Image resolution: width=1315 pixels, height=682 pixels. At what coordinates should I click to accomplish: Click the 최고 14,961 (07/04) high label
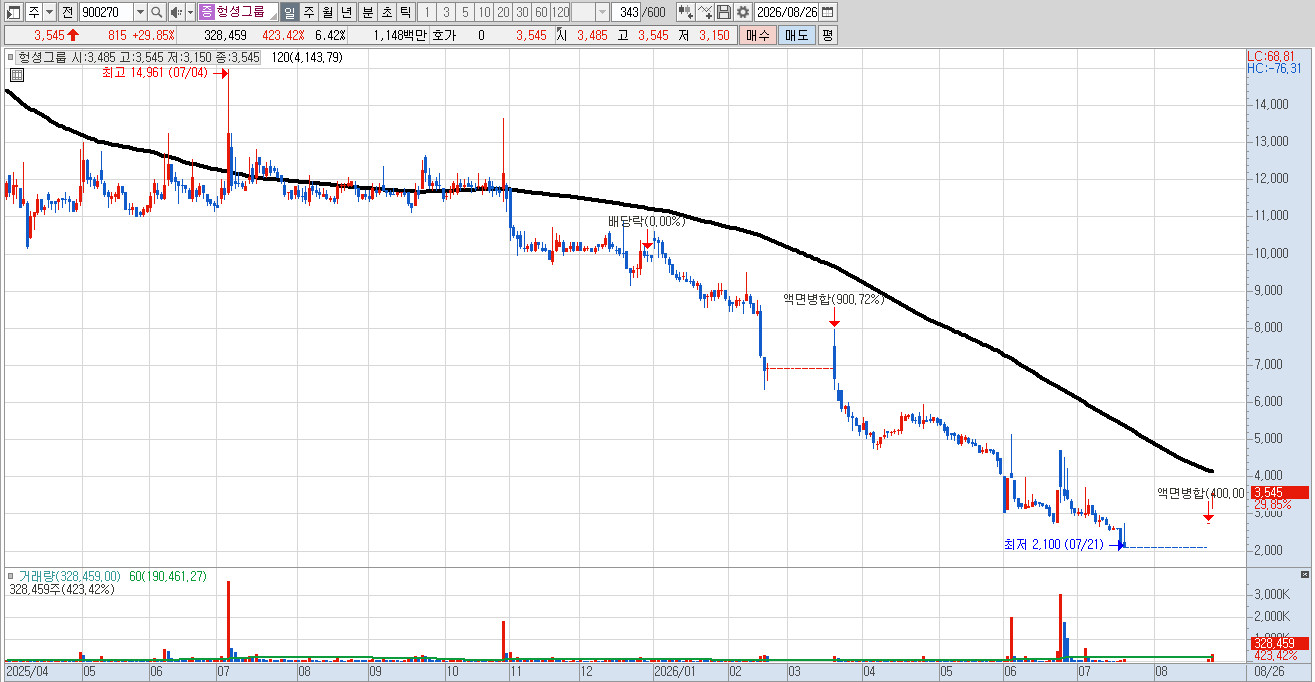pyautogui.click(x=154, y=73)
